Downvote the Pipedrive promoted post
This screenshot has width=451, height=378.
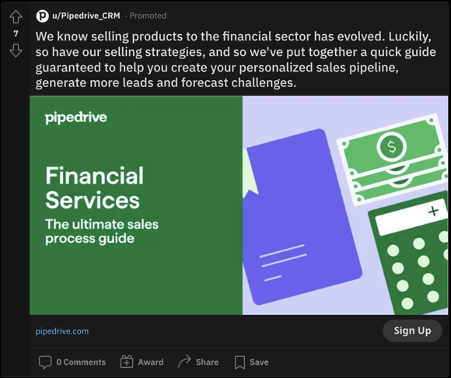tap(16, 51)
